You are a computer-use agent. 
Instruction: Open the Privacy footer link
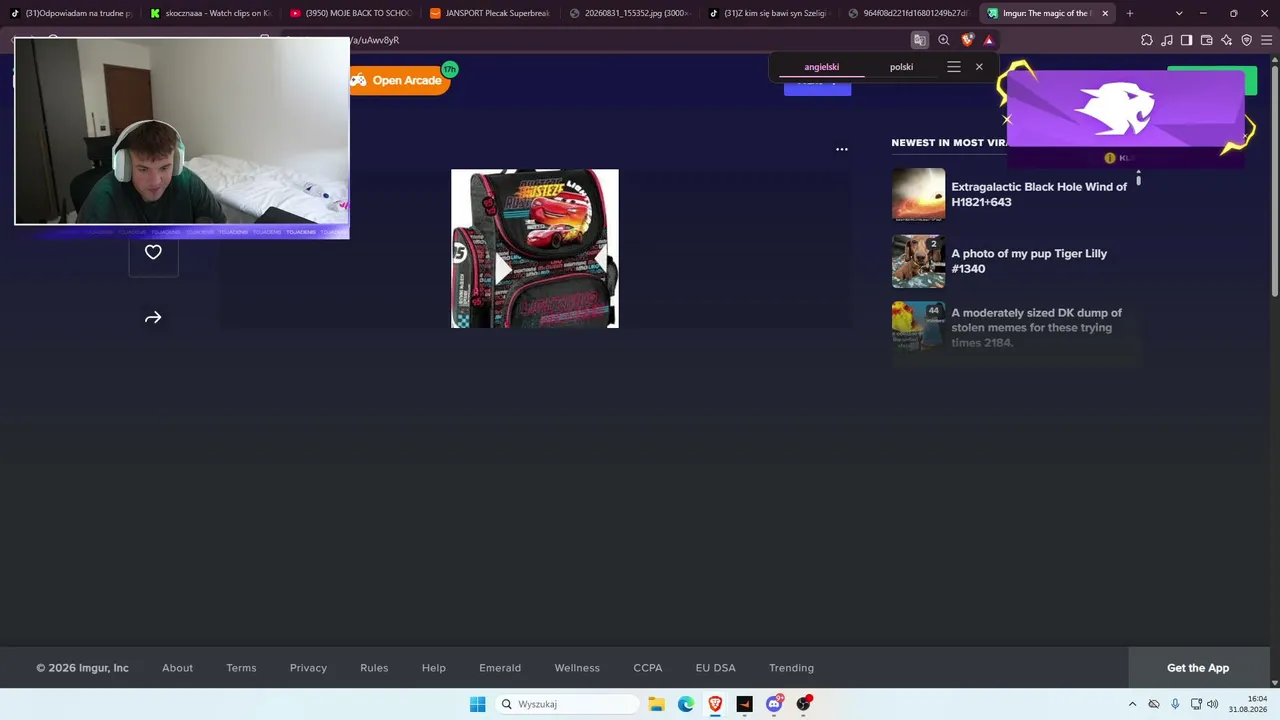pos(308,668)
